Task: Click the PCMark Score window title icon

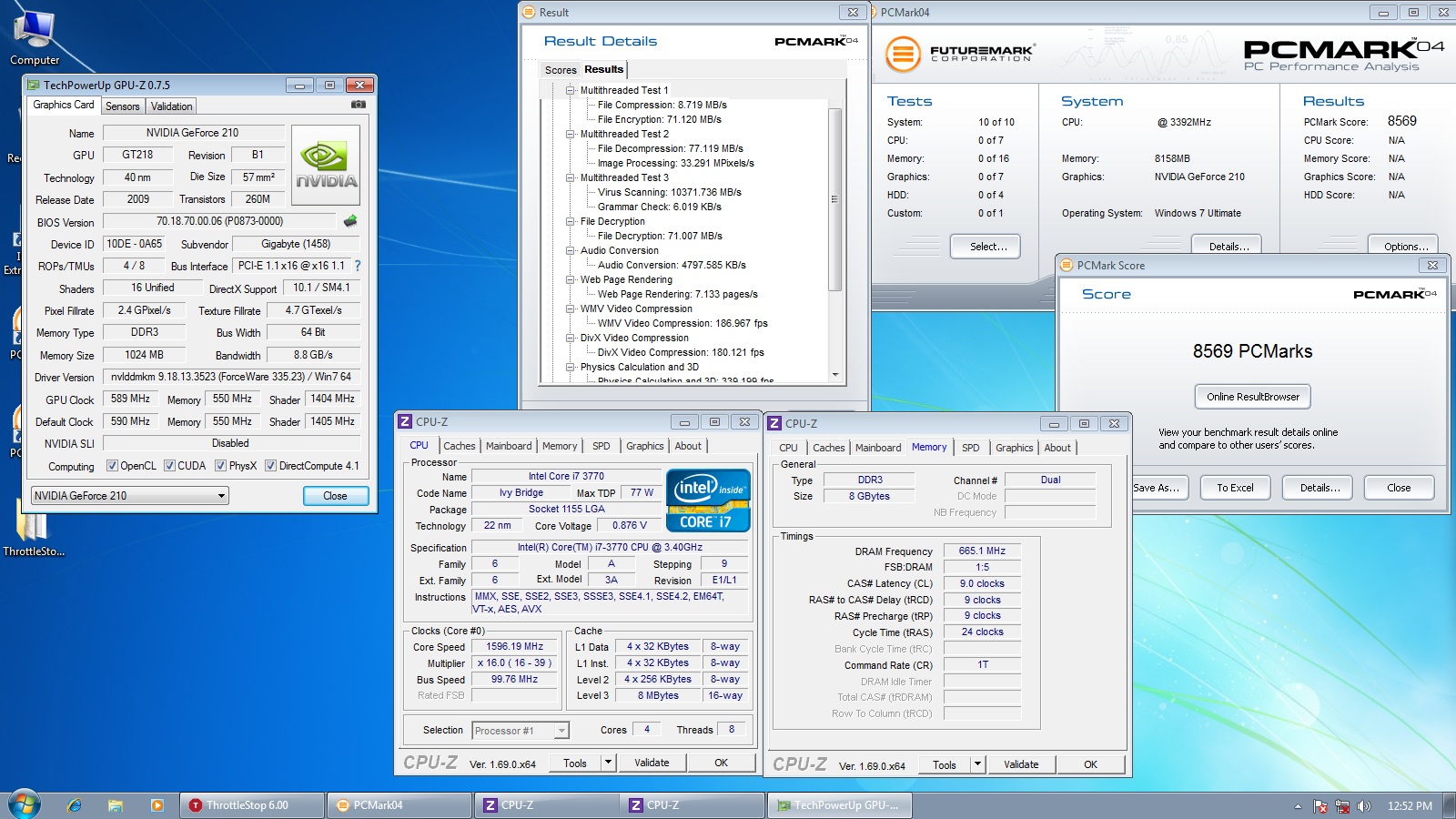Action: [x=1067, y=265]
